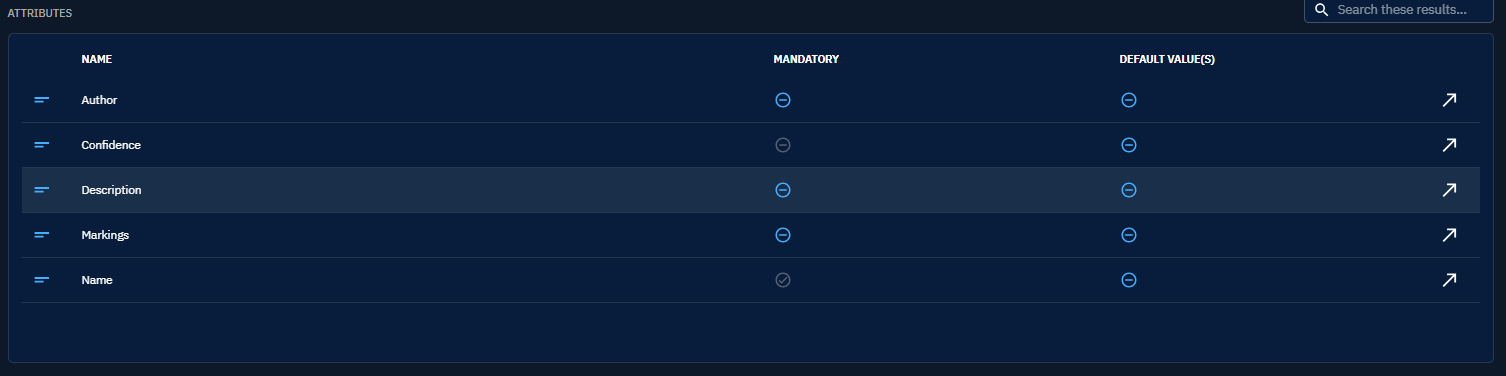Click the DEFAULT VALUE(S) column header
The height and width of the screenshot is (376, 1506).
(x=1167, y=59)
